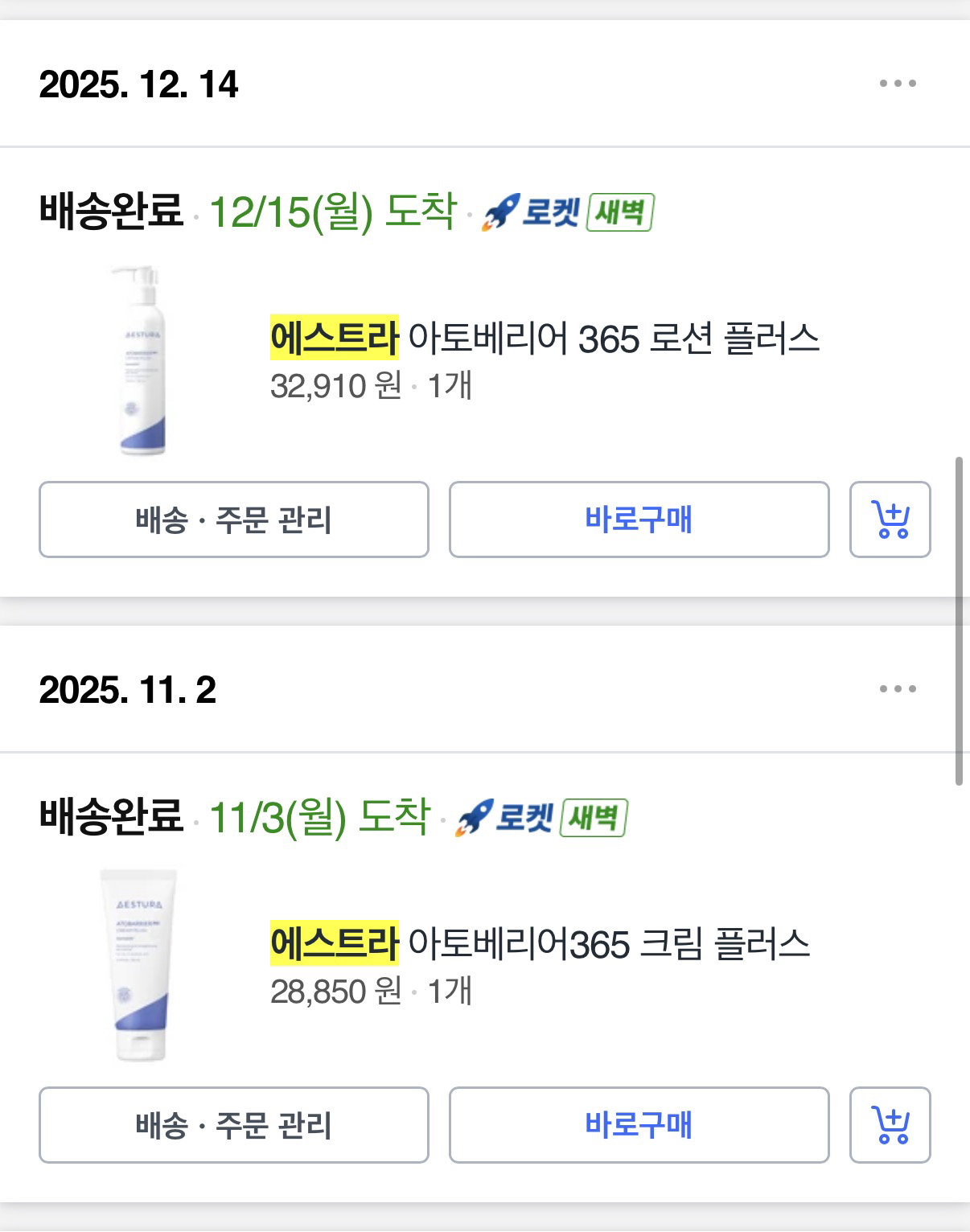Click the vertical page scrollbar
The width and height of the screenshot is (970, 1232).
click(x=959, y=621)
